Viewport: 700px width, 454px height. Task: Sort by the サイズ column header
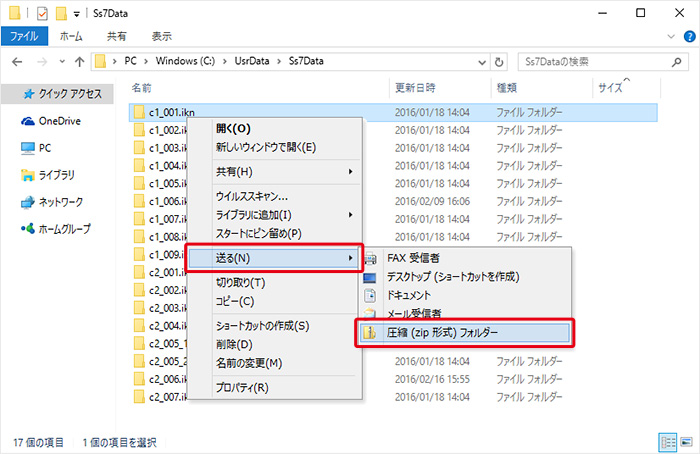pyautogui.click(x=610, y=88)
